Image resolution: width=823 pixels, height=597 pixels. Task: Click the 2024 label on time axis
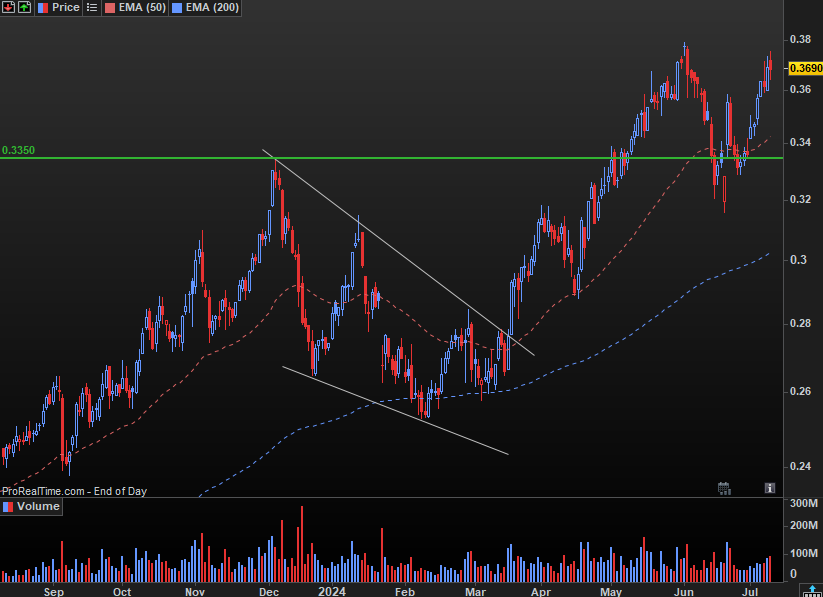click(x=332, y=592)
